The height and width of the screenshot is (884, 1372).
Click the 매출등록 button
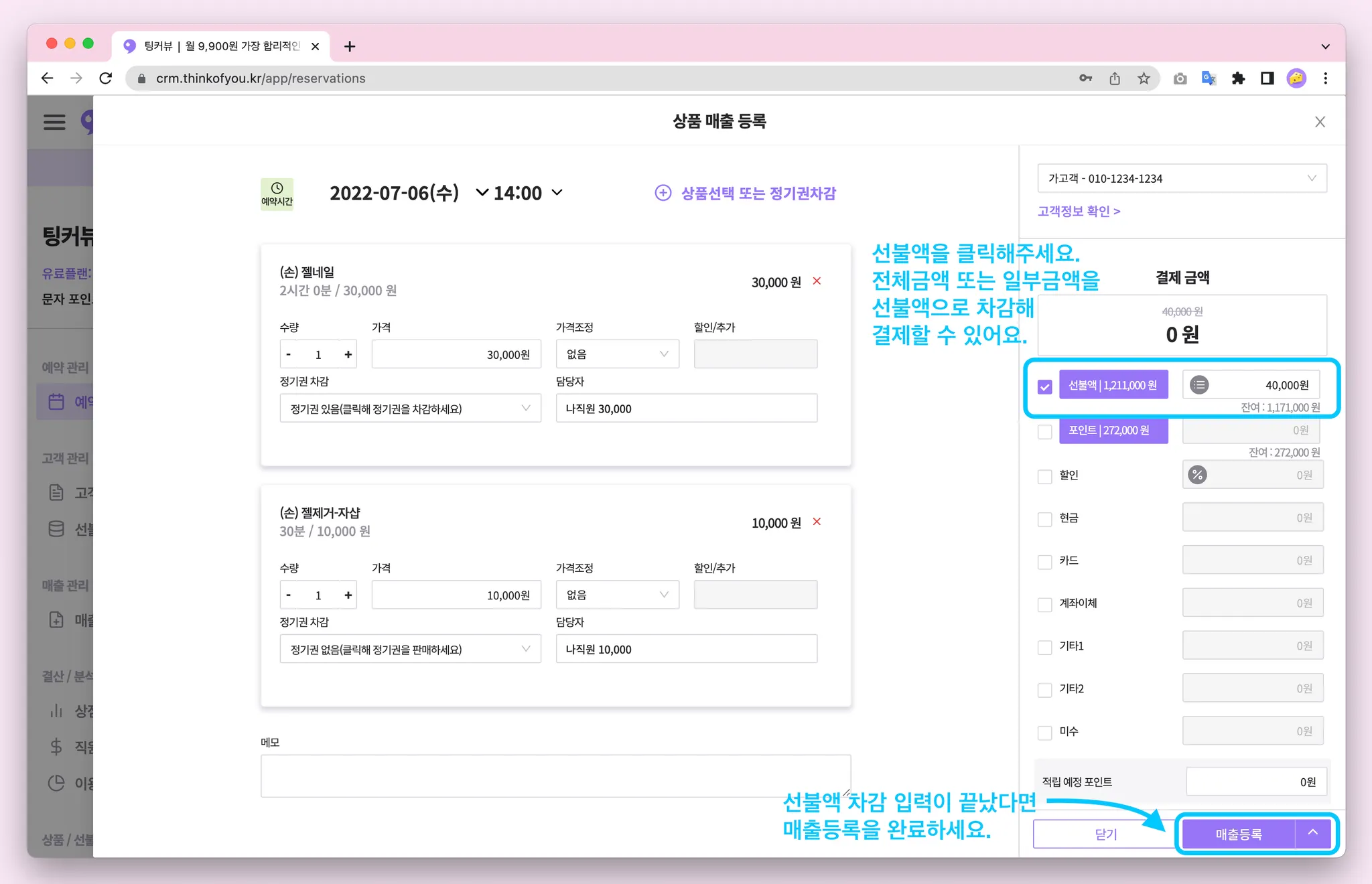coord(1238,834)
